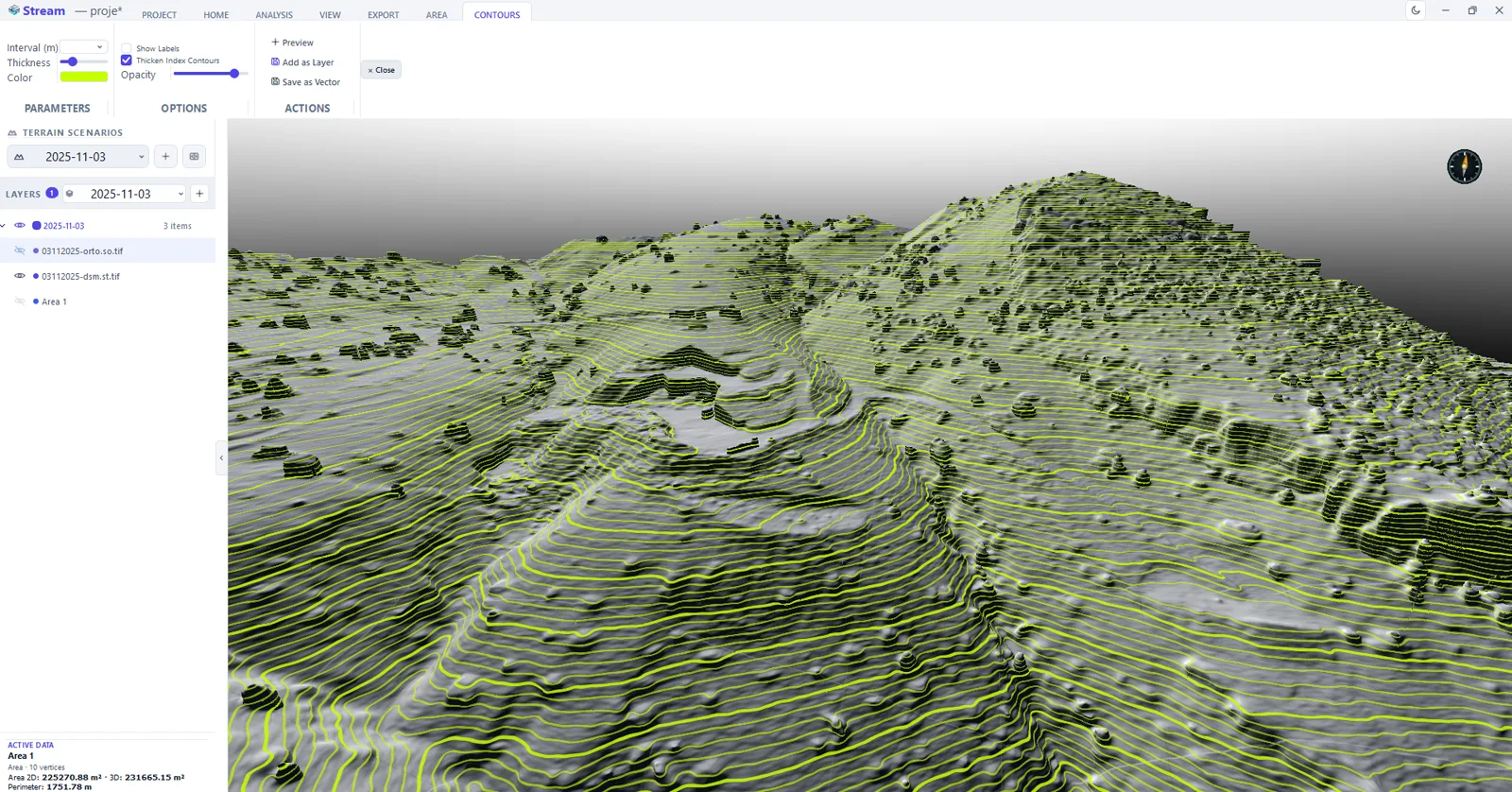The height and width of the screenshot is (792, 1512).
Task: Hide the 03112025-dsm.st.tif layer
Action: pyautogui.click(x=20, y=276)
